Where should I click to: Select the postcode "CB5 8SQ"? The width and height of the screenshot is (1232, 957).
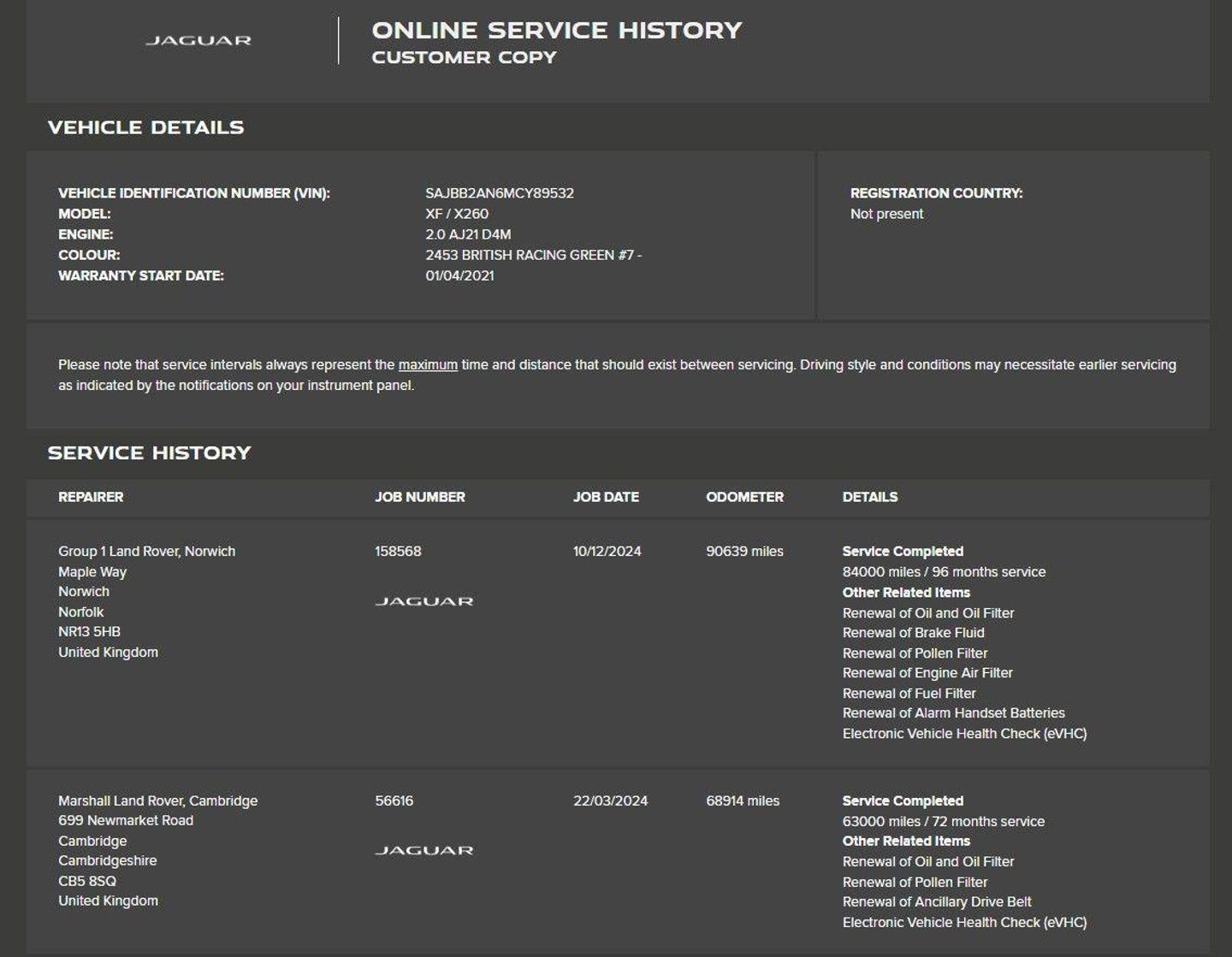pyautogui.click(x=87, y=882)
